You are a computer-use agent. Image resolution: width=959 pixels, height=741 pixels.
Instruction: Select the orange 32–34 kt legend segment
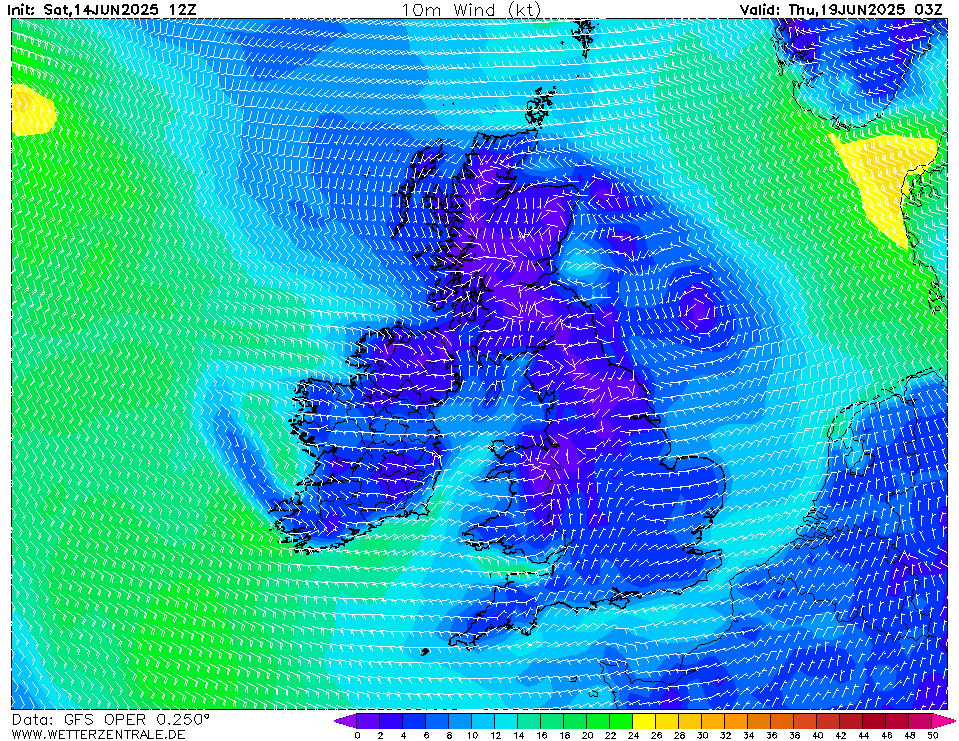pos(736,721)
